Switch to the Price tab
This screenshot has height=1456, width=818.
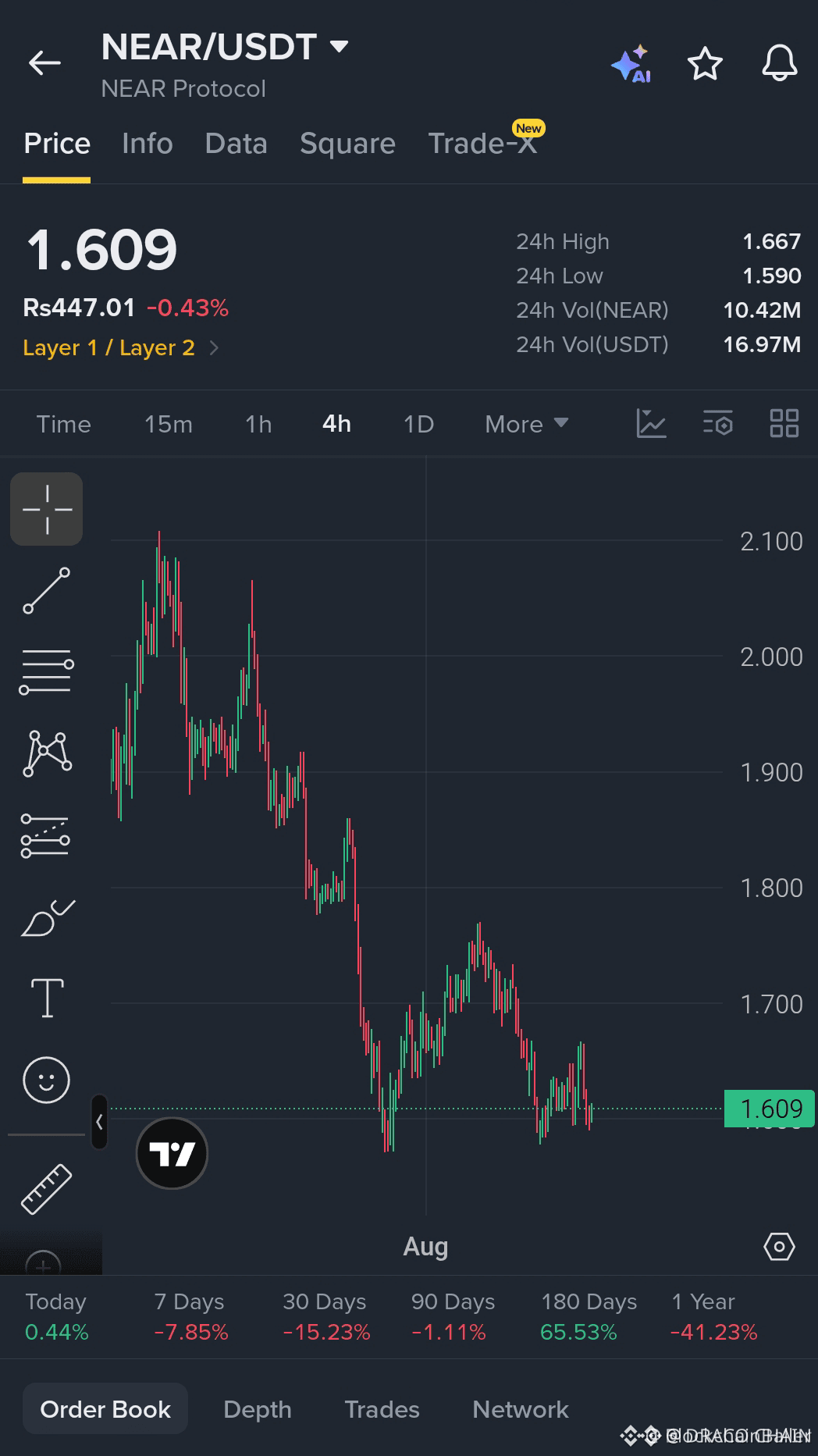(57, 144)
